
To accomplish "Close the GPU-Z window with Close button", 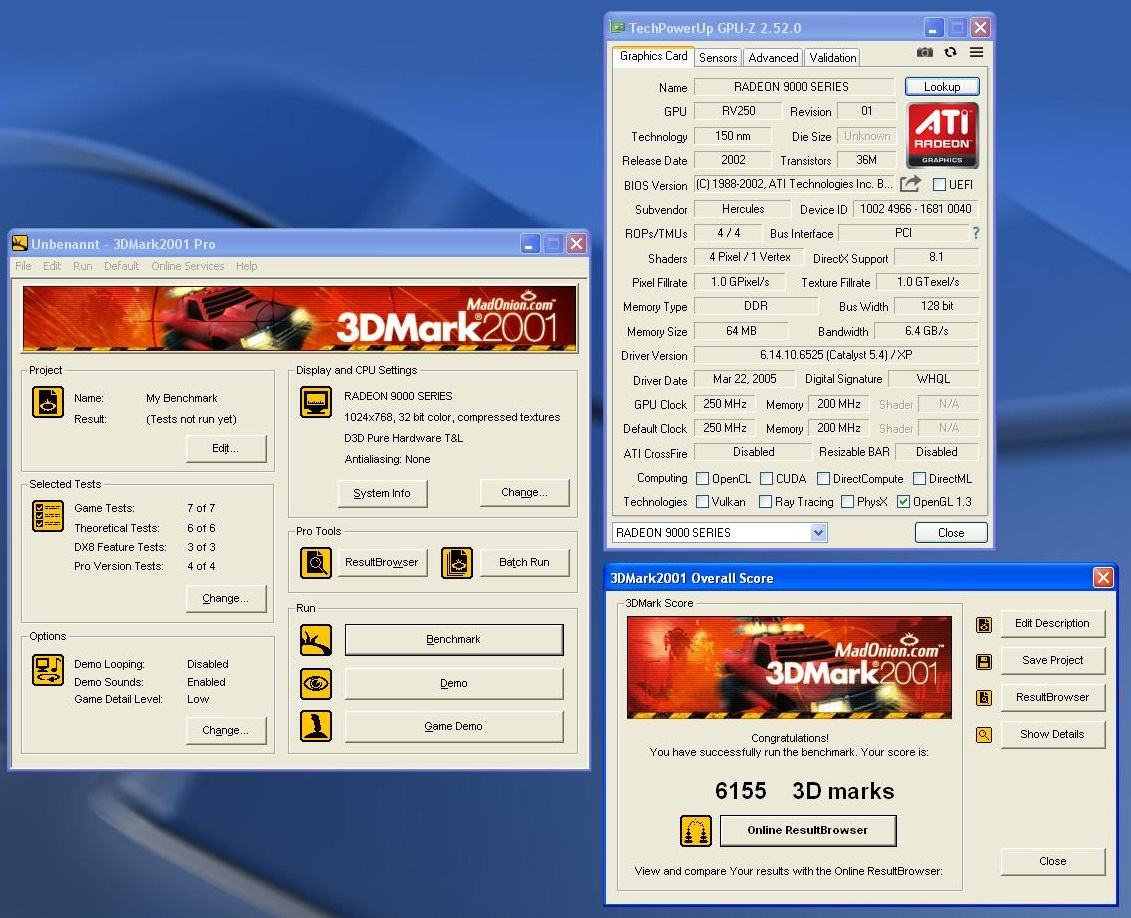I will tap(951, 533).
